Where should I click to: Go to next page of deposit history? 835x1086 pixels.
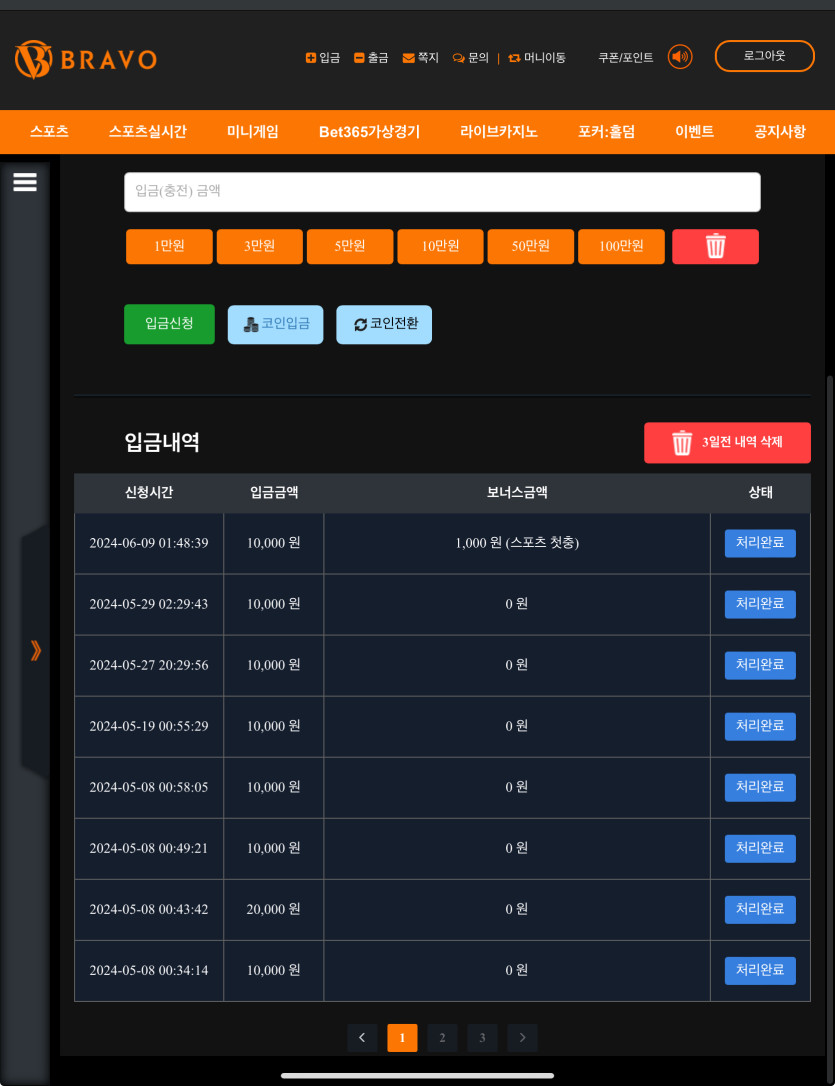[522, 1038]
